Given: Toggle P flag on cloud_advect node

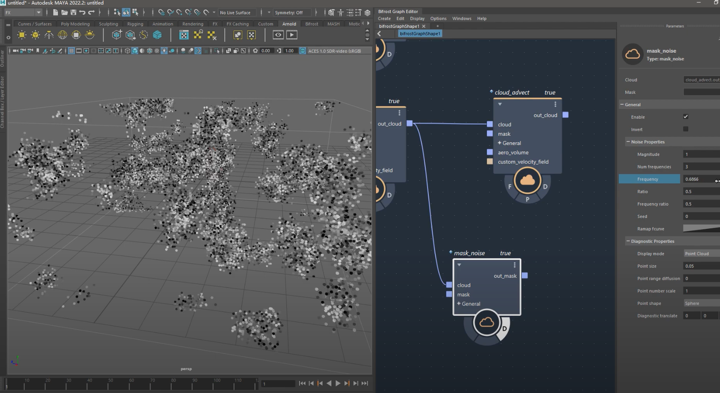Looking at the screenshot, I should click(x=527, y=199).
